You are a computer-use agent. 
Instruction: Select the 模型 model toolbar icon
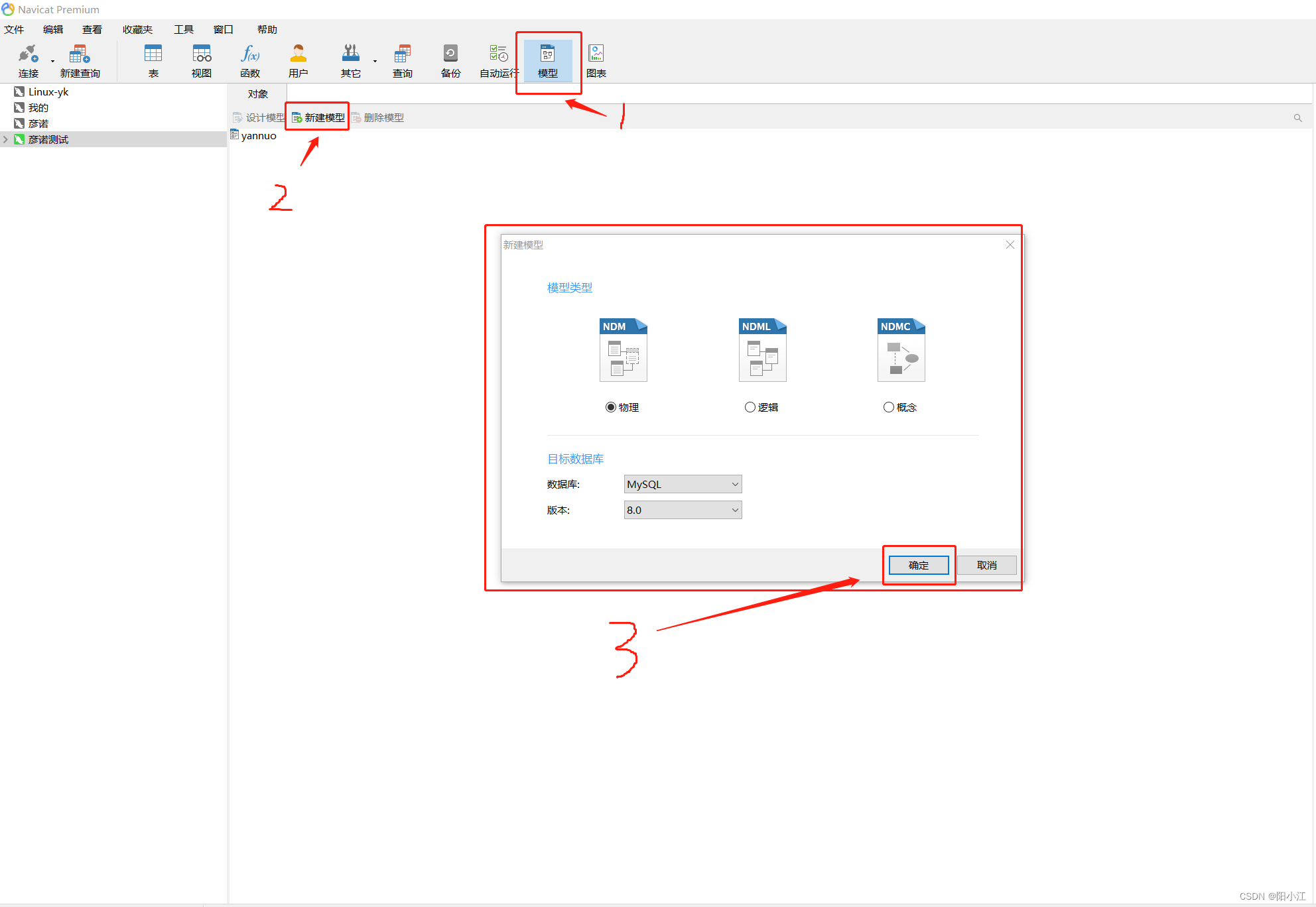tap(547, 60)
